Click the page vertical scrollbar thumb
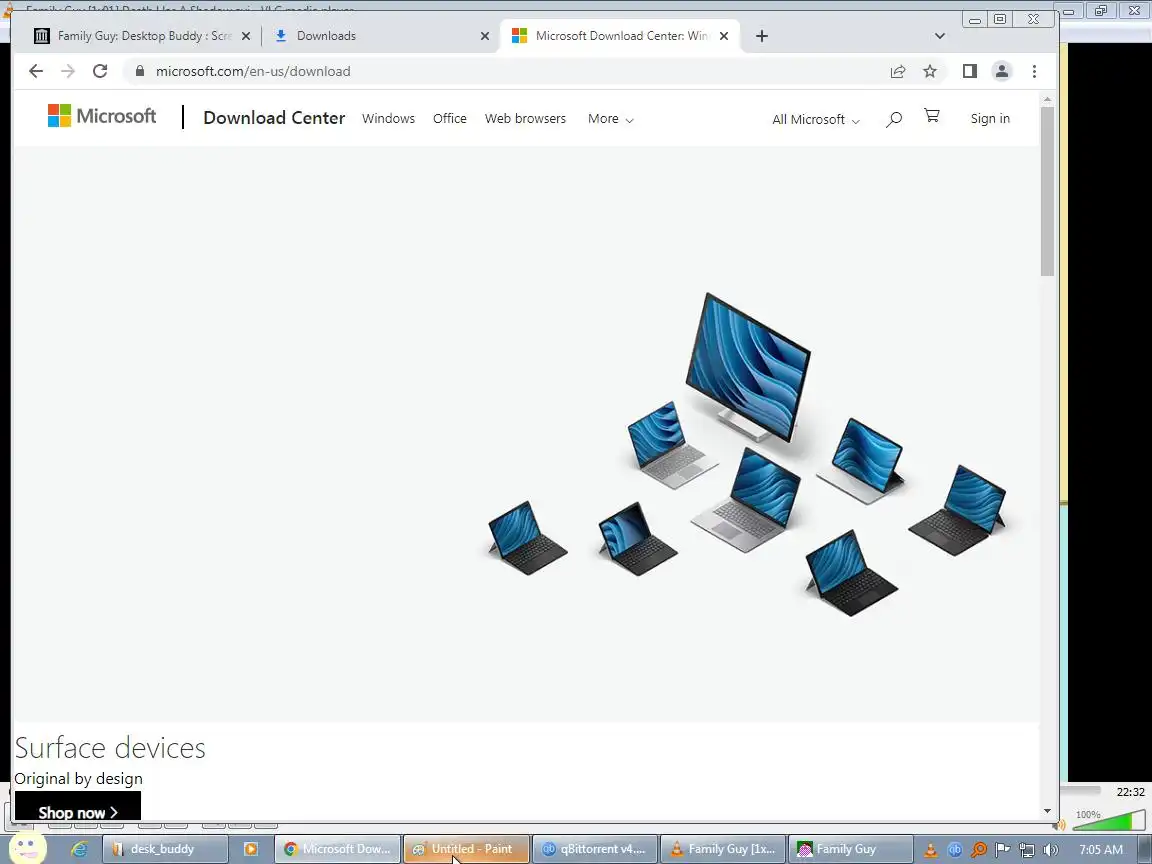The width and height of the screenshot is (1152, 864). 1047,191
